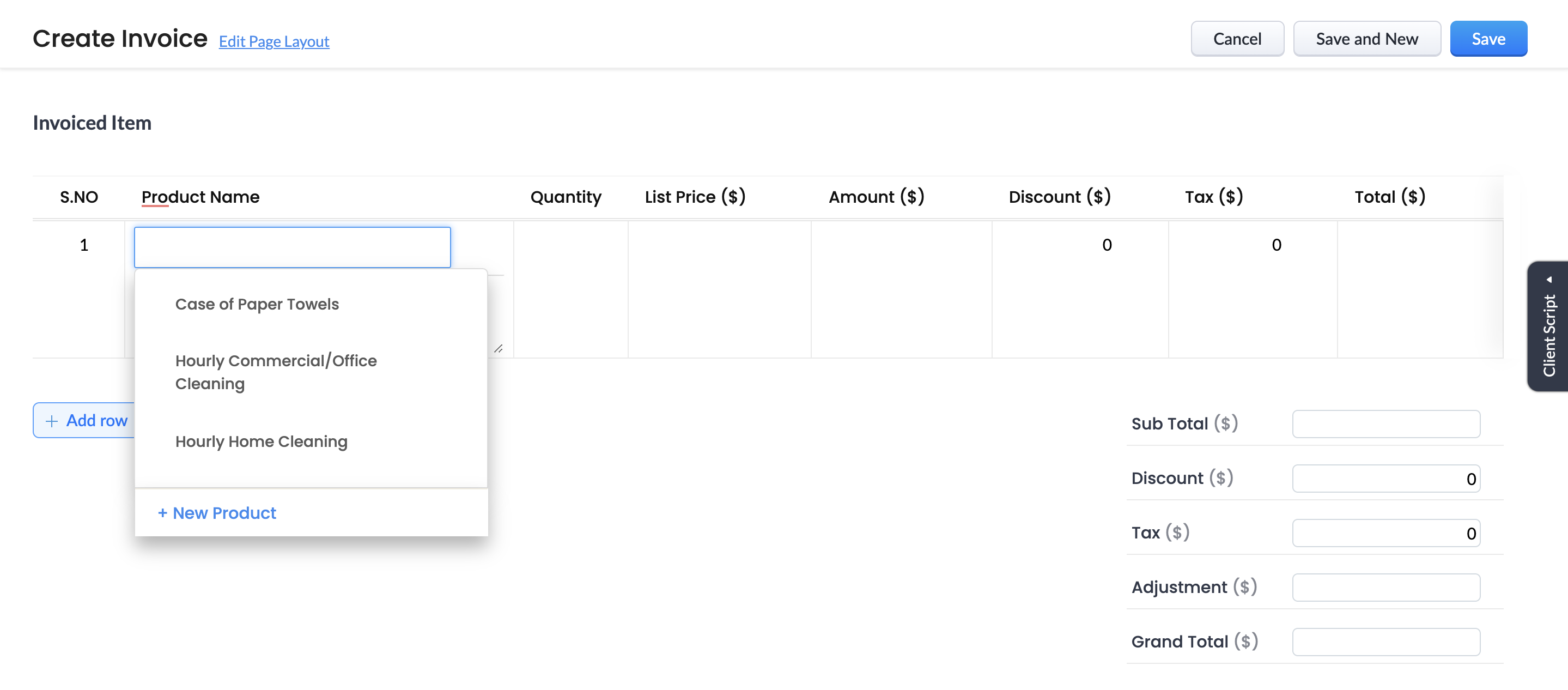Click the Sub Total input box
Viewport: 1568px width, 690px height.
point(1385,424)
